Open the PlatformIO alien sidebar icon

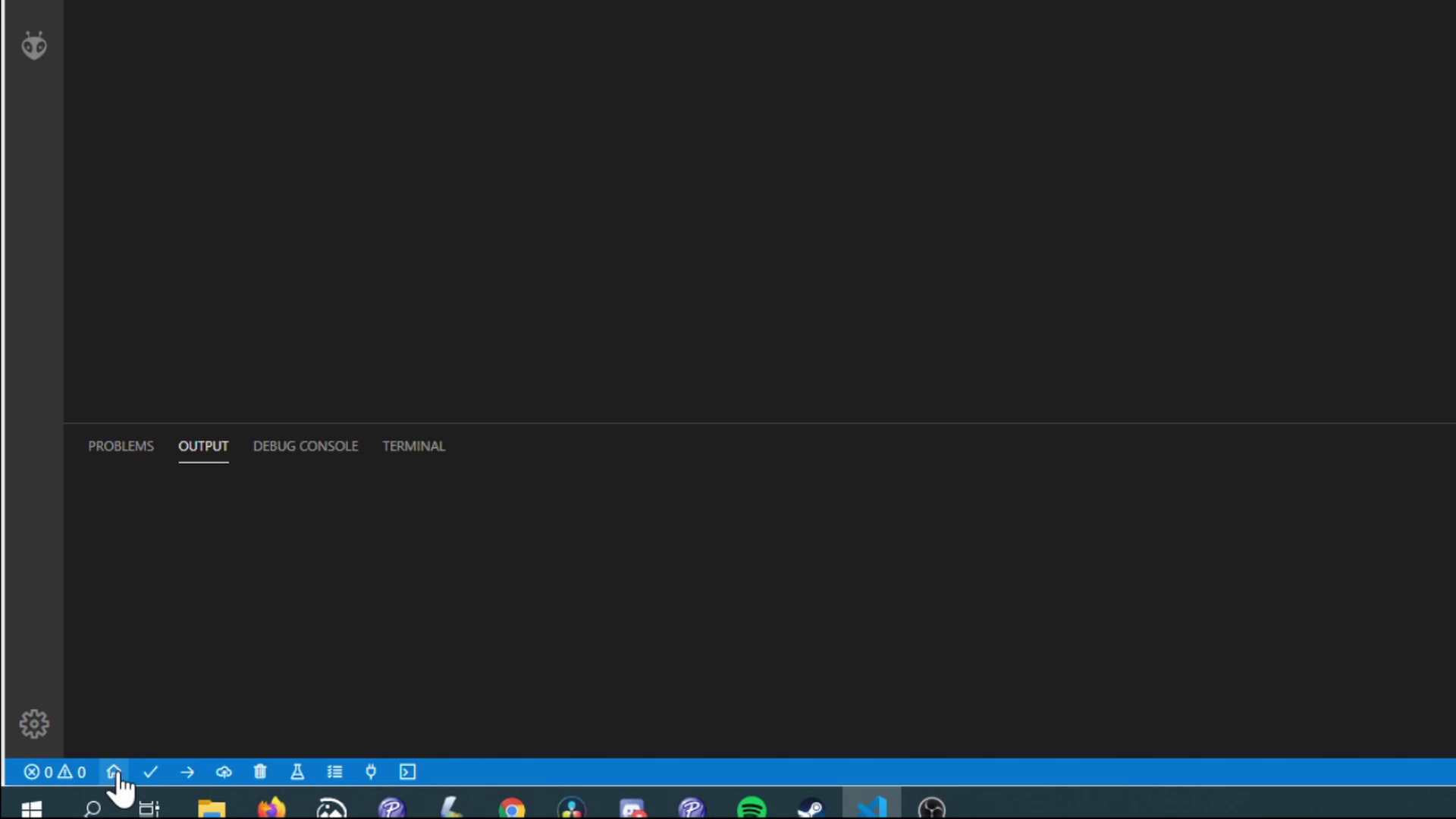pos(34,46)
